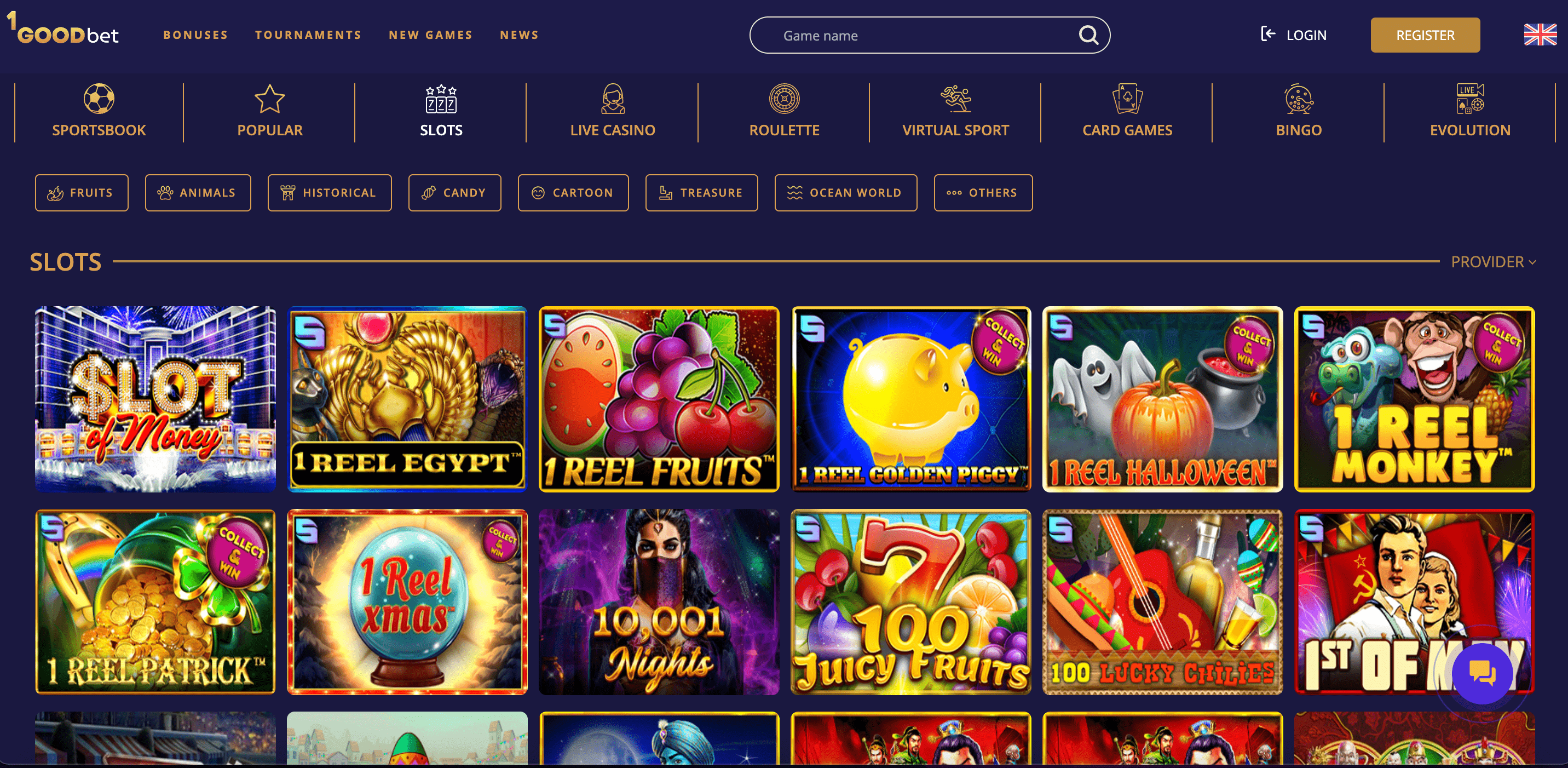Image resolution: width=1568 pixels, height=768 pixels.
Task: Select the Popular star icon
Action: [x=270, y=99]
